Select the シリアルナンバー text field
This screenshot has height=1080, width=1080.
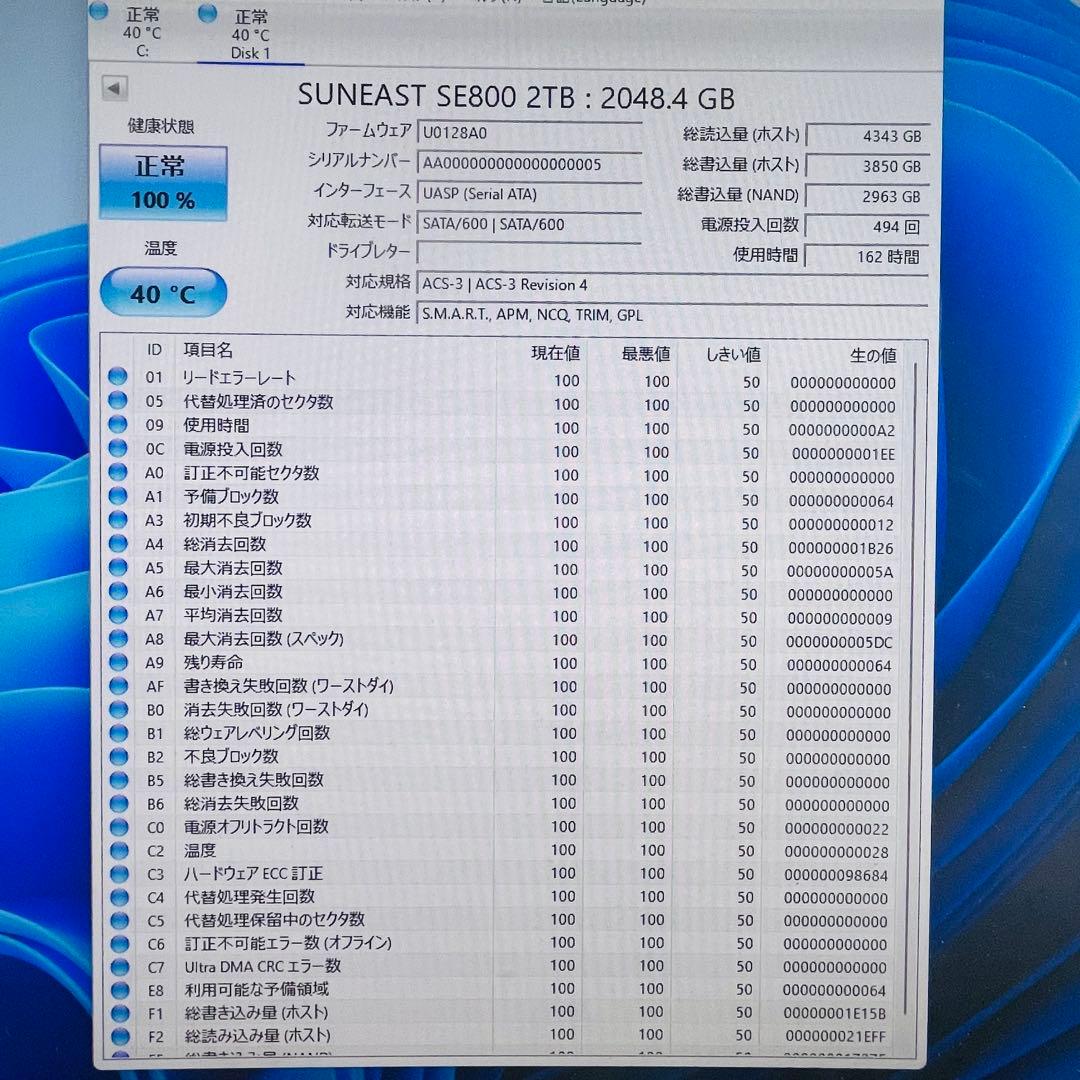point(530,161)
